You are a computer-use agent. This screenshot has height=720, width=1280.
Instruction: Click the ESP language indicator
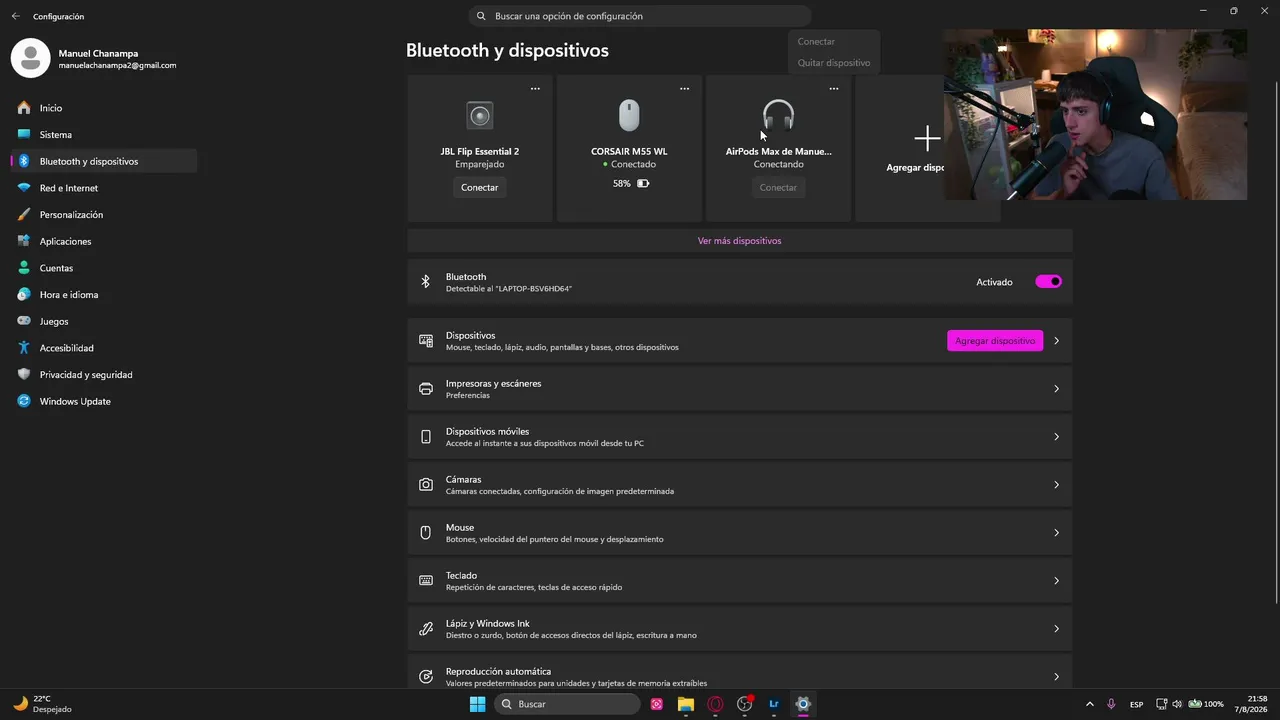click(1137, 704)
